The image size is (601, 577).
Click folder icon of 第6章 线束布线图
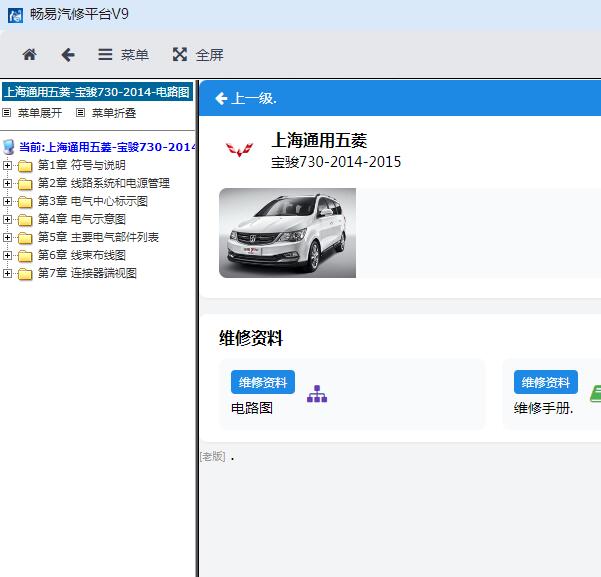25,256
